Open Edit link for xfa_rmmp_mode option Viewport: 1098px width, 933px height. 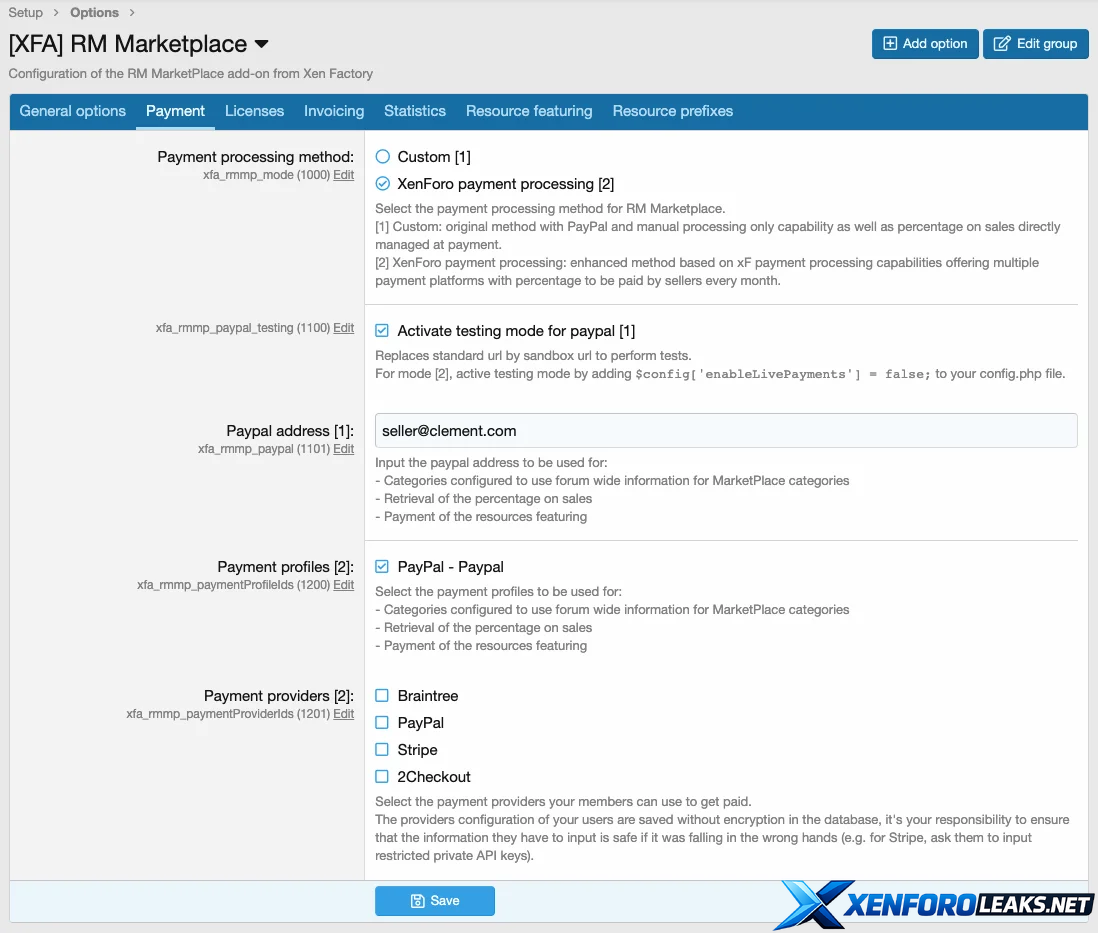click(x=343, y=175)
